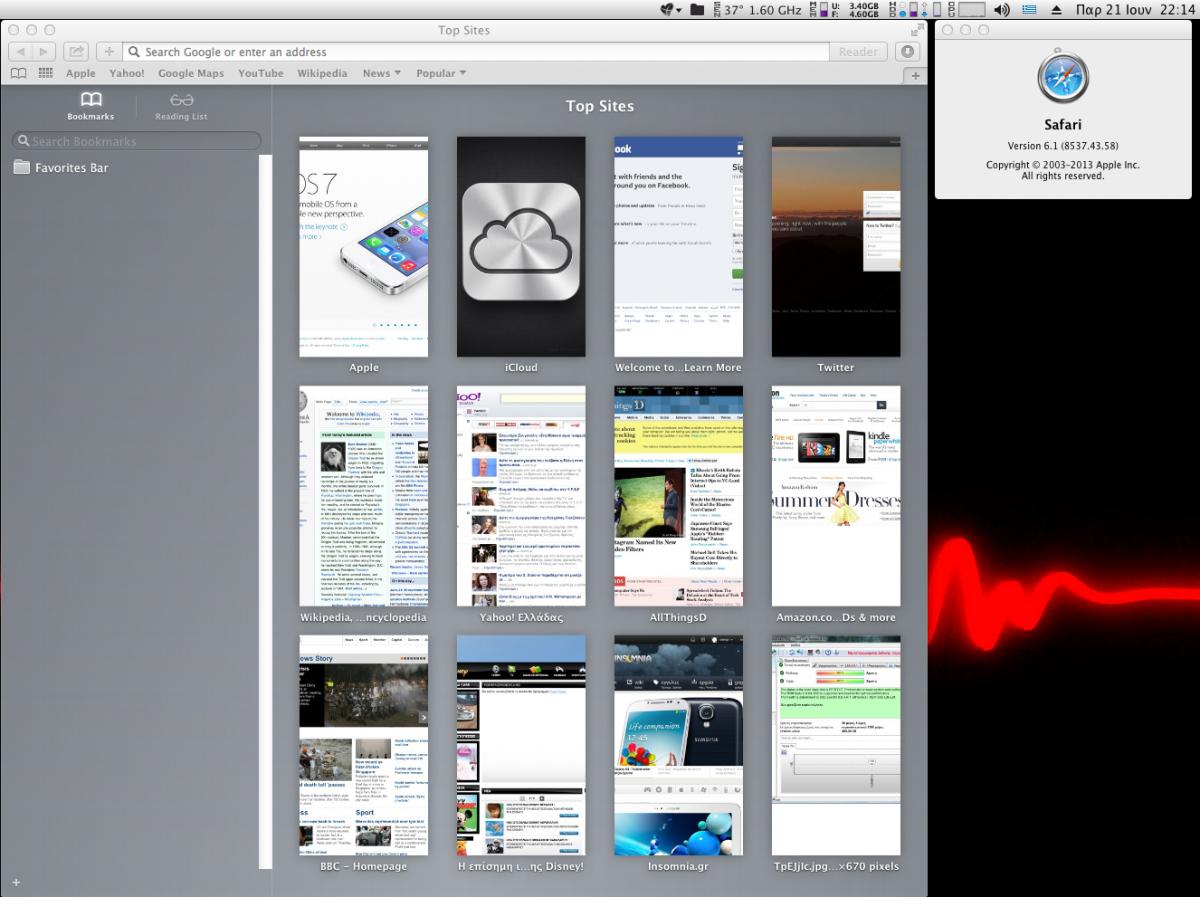Viewport: 1200px width, 897px height.
Task: Open the date and time clock menu
Action: coord(1134,9)
